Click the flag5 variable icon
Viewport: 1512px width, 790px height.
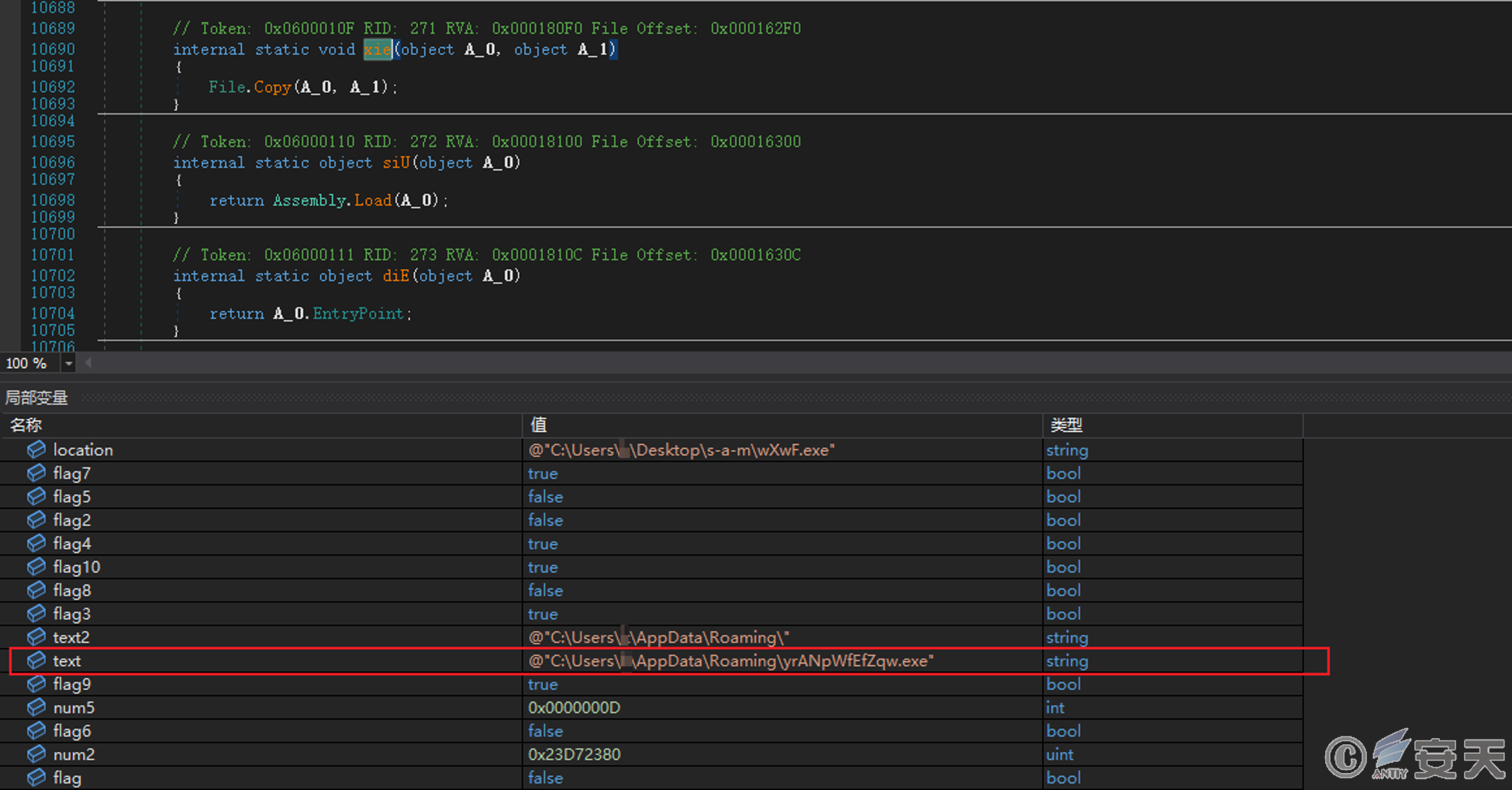coord(36,496)
